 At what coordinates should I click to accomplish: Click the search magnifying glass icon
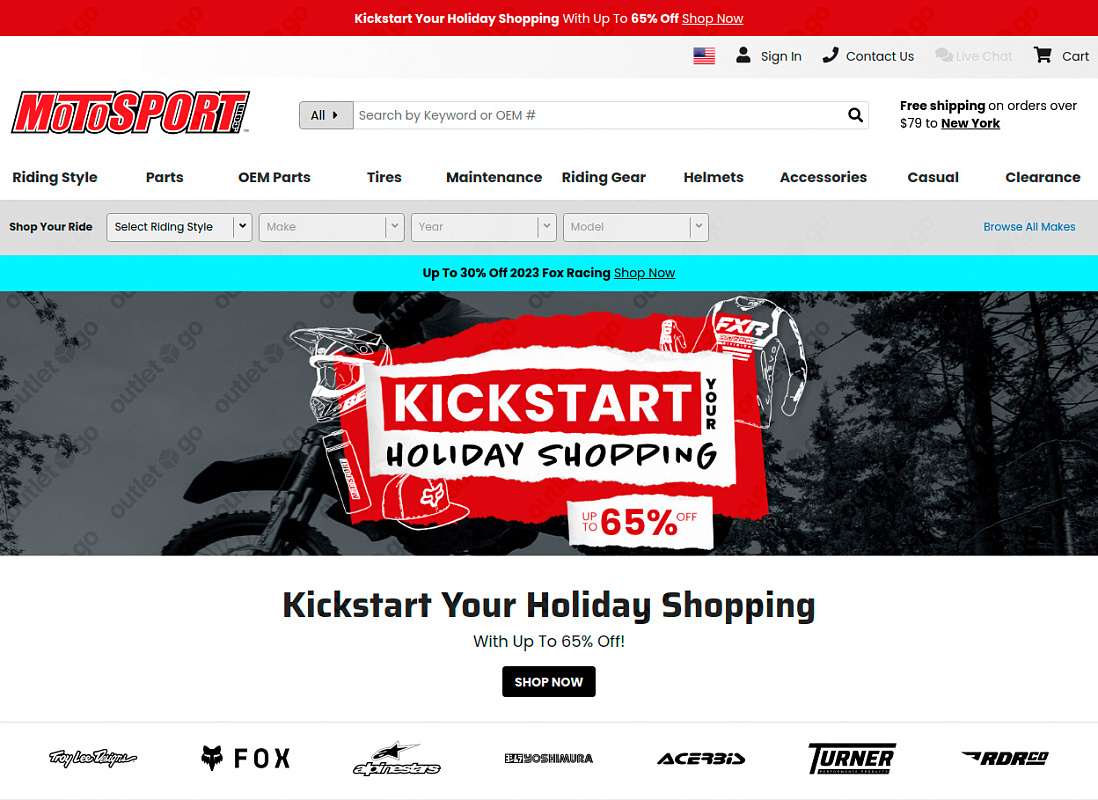[x=855, y=115]
